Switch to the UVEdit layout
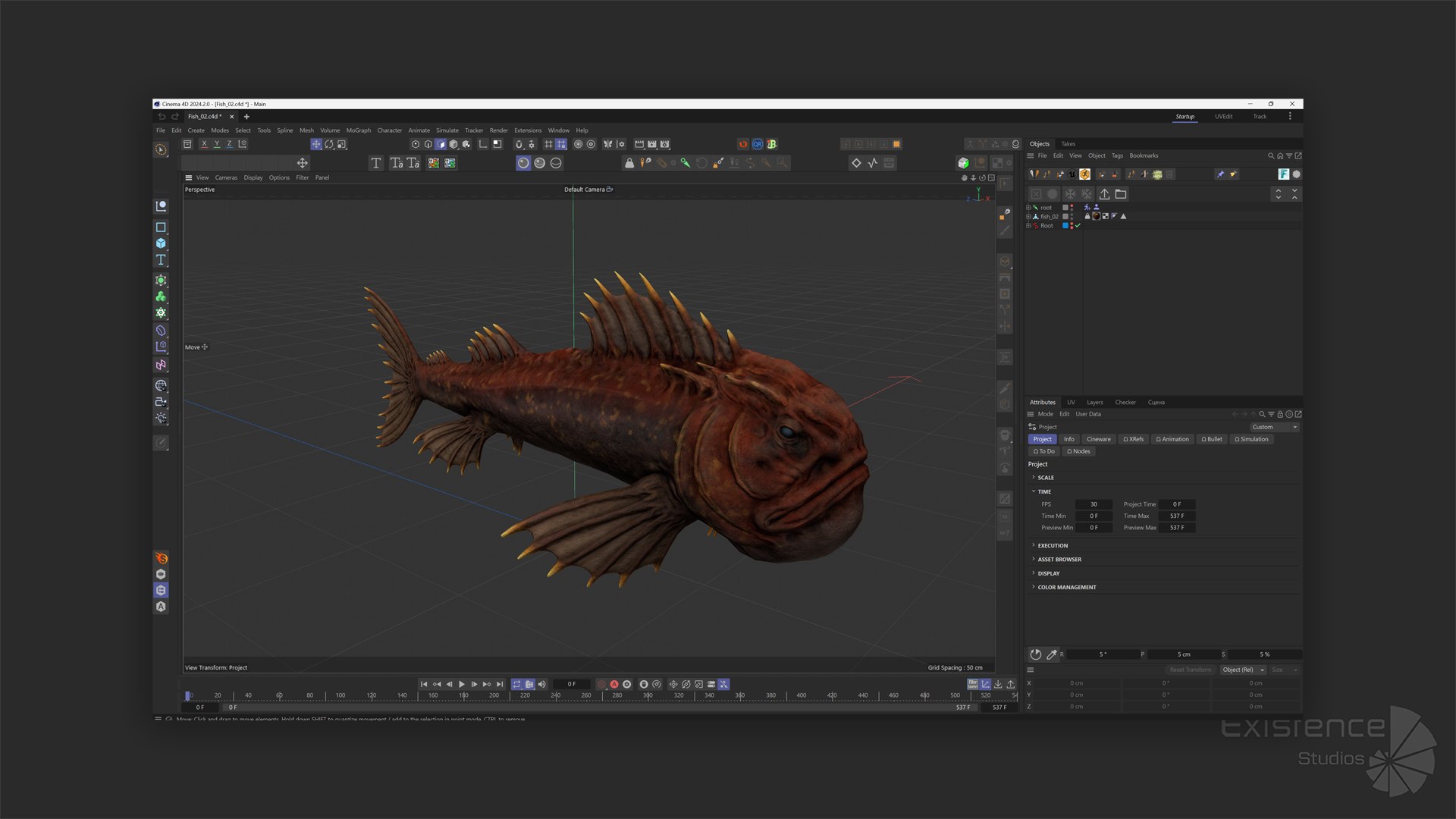 [x=1223, y=117]
